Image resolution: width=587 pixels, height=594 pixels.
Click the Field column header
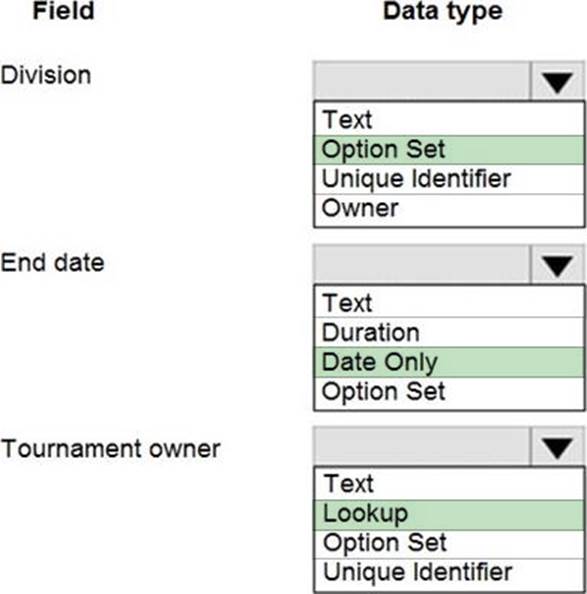point(64,11)
